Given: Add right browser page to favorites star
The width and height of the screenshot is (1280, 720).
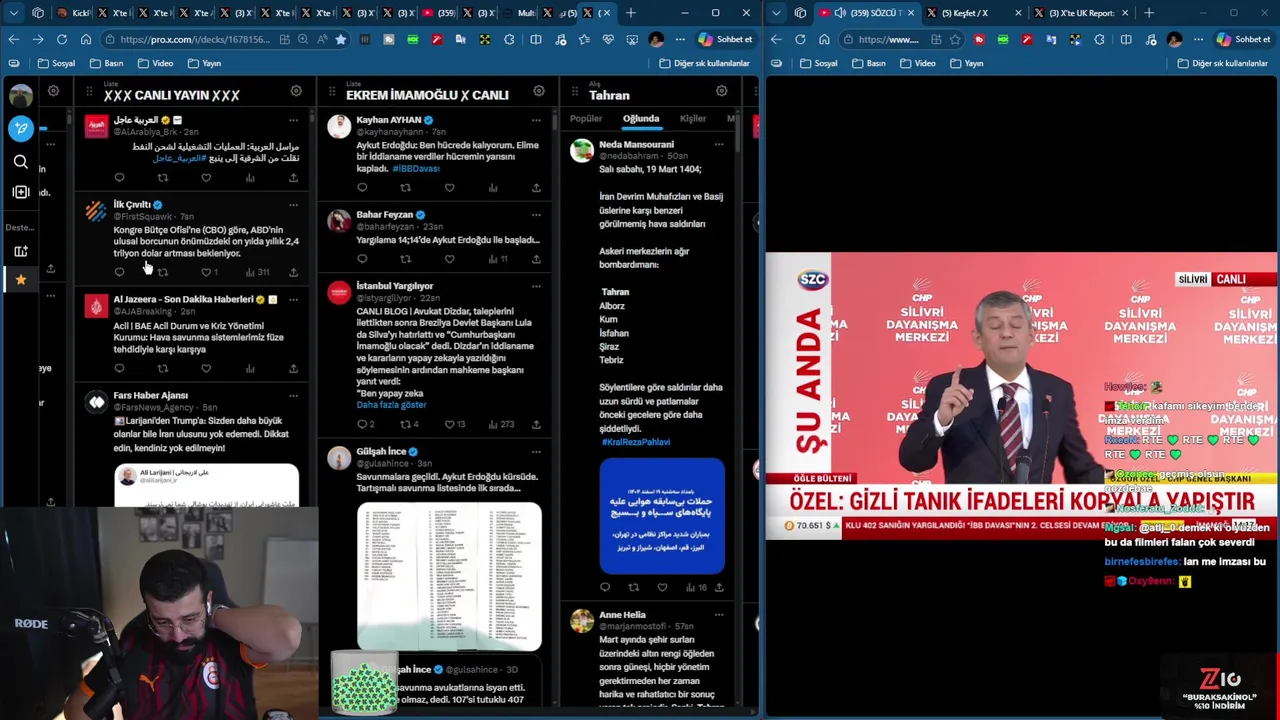Looking at the screenshot, I should point(954,39).
